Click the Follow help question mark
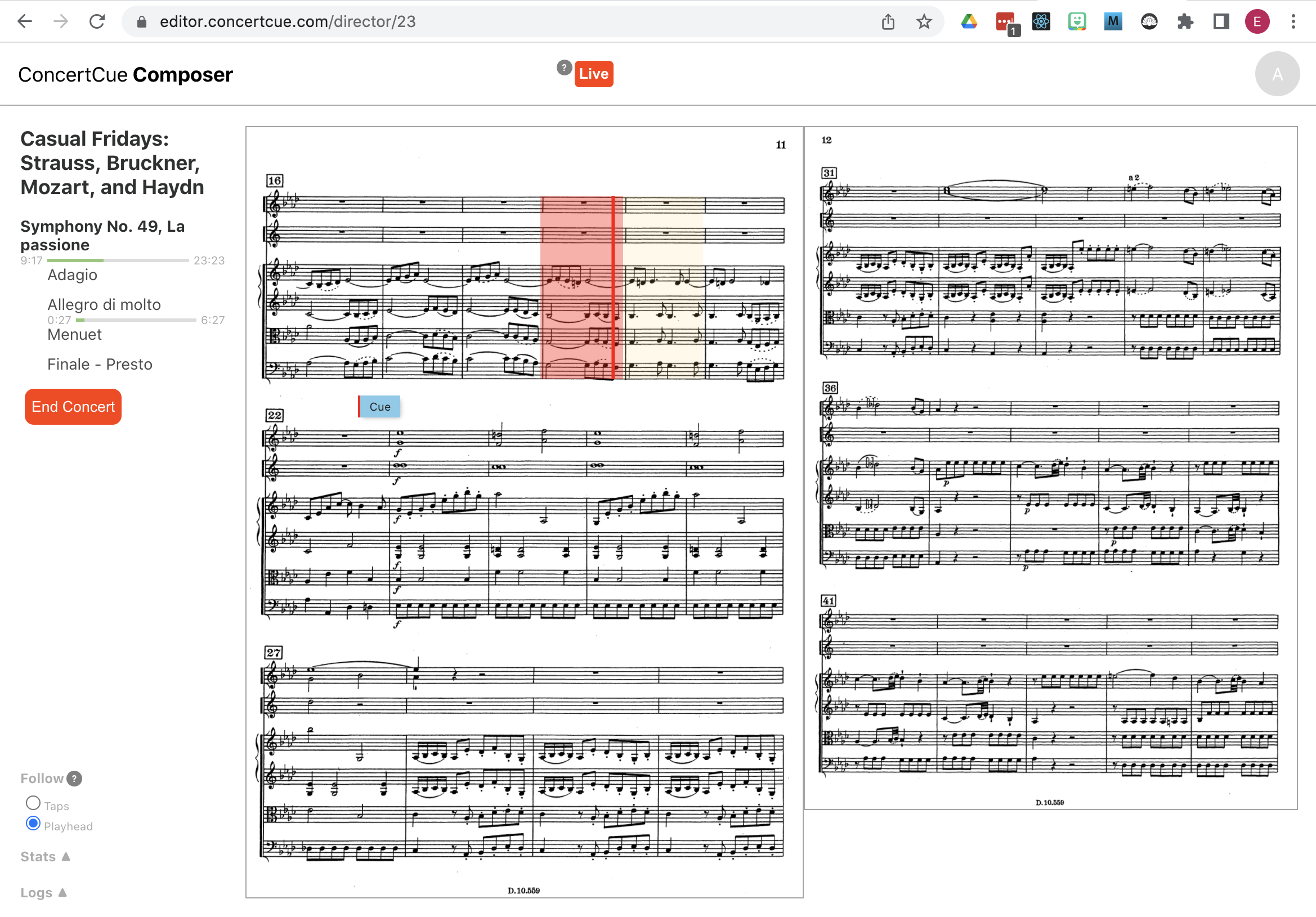 74,779
